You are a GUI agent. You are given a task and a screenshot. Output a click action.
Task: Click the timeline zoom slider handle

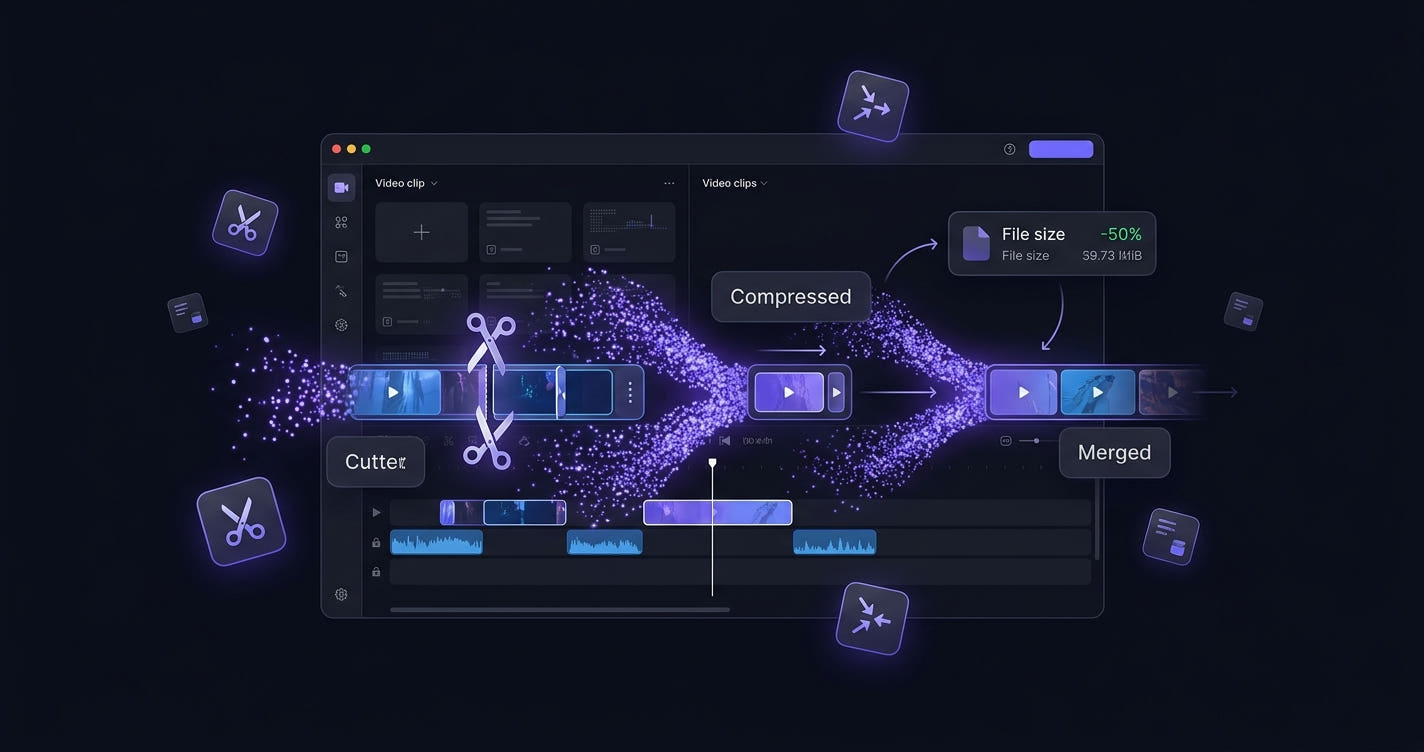pyautogui.click(x=1036, y=441)
